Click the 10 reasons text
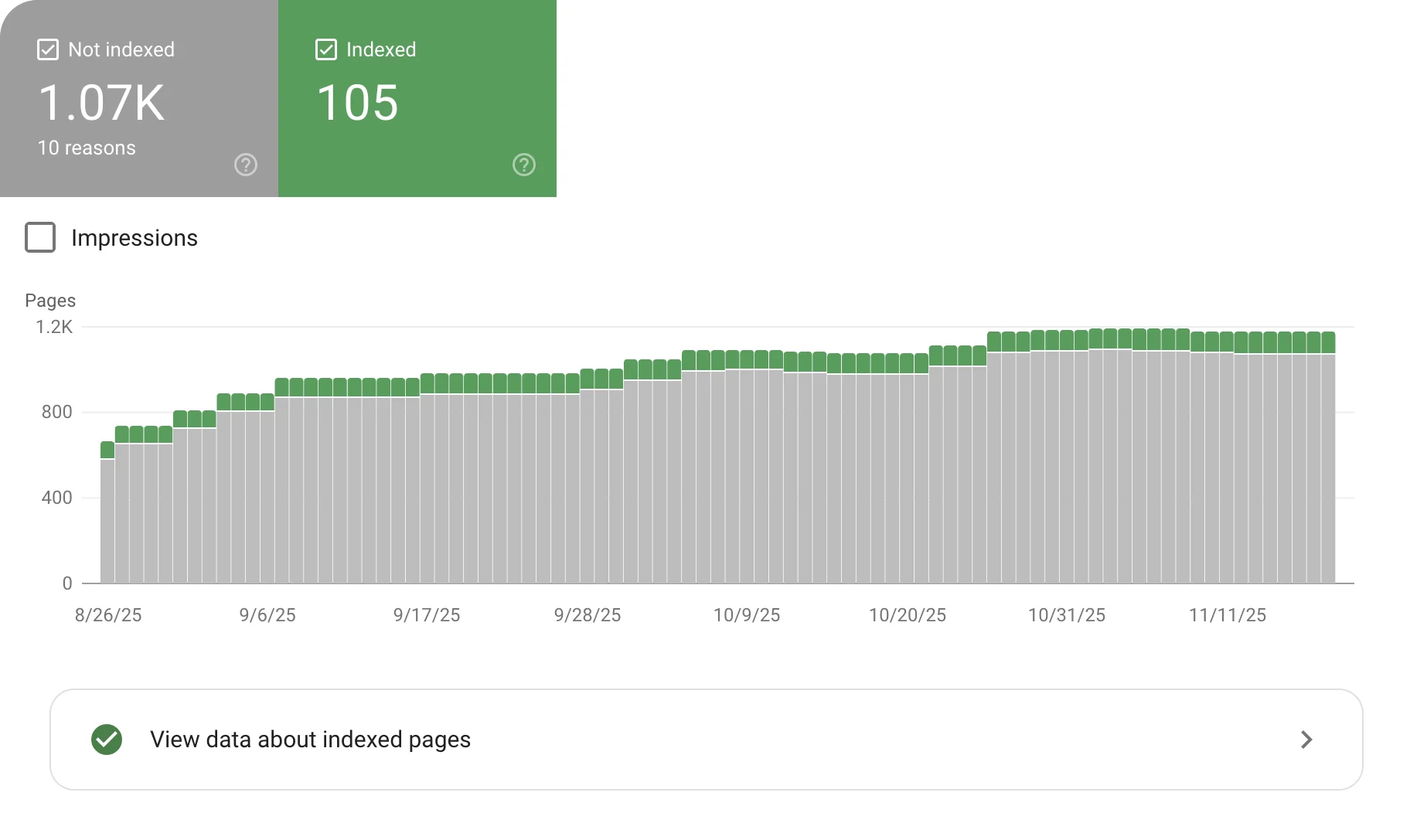Image resolution: width=1410 pixels, height=840 pixels. [87, 148]
